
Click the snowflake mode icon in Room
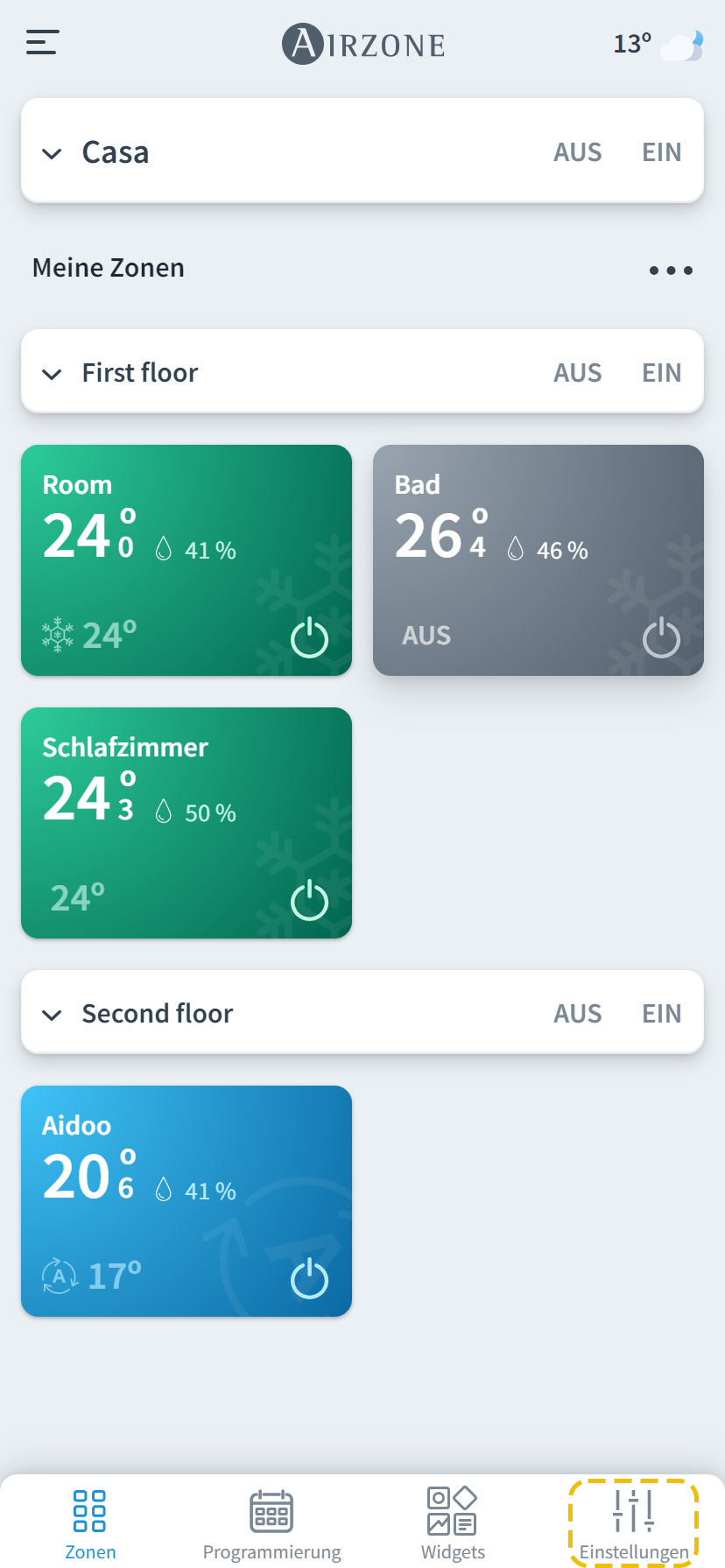58,635
